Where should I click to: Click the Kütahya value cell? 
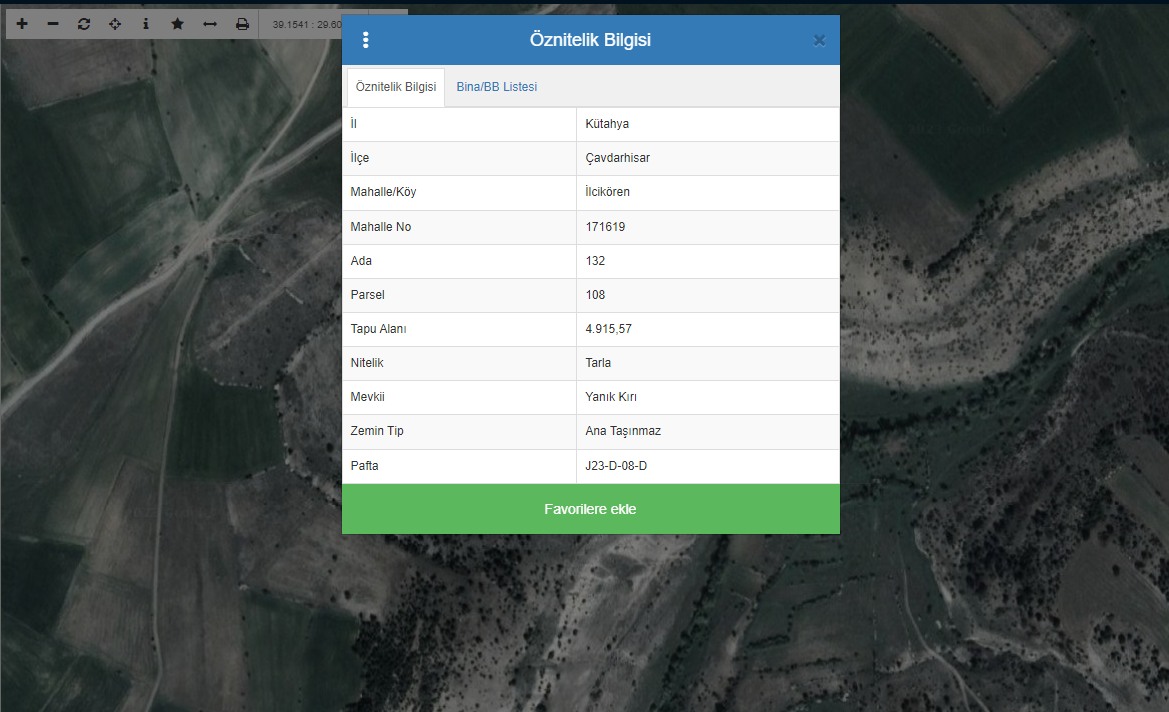click(x=607, y=124)
